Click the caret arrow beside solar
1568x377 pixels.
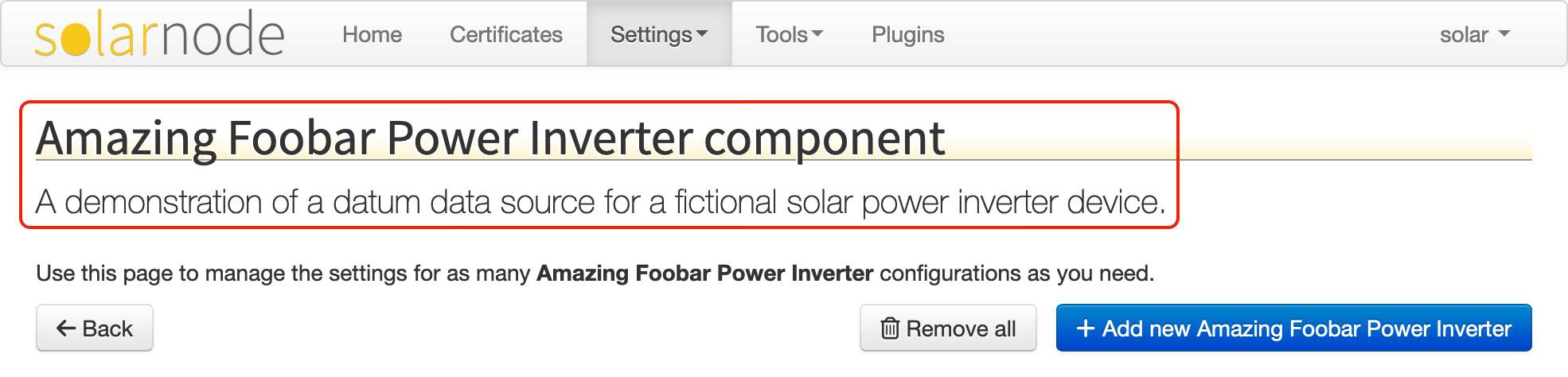(x=1504, y=34)
